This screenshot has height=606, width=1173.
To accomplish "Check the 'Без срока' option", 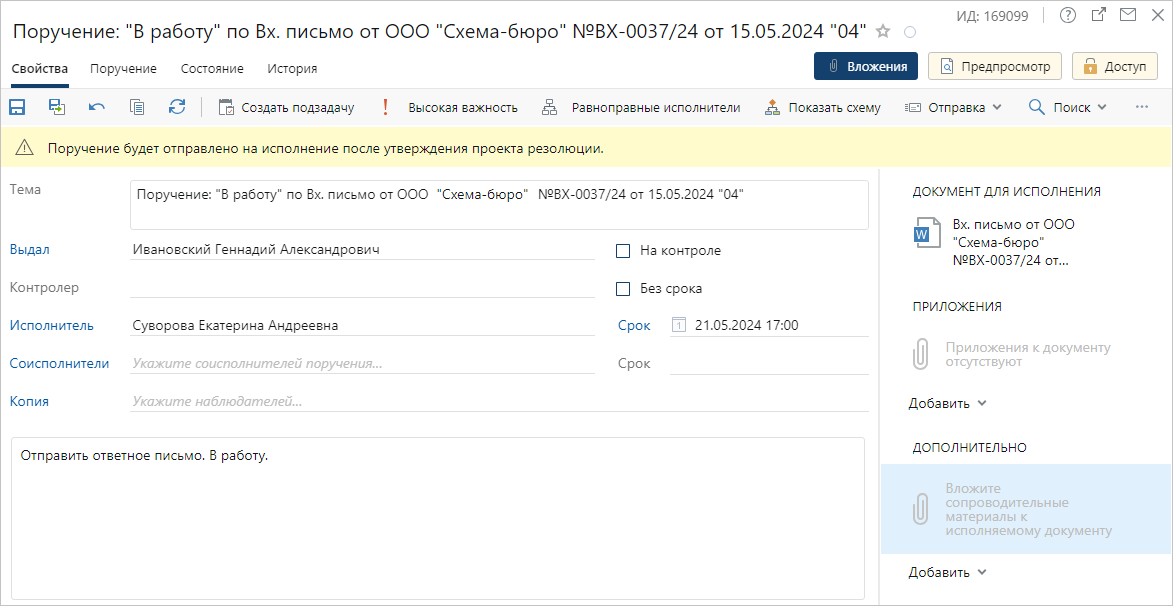I will coord(623,289).
